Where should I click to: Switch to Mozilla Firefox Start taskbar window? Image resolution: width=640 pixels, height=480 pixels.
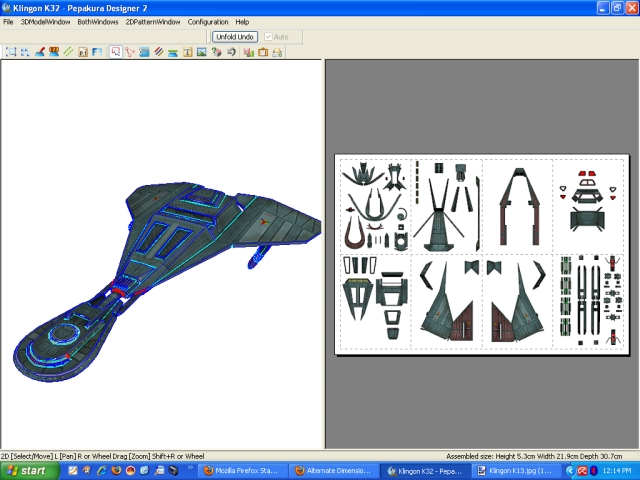tap(241, 471)
